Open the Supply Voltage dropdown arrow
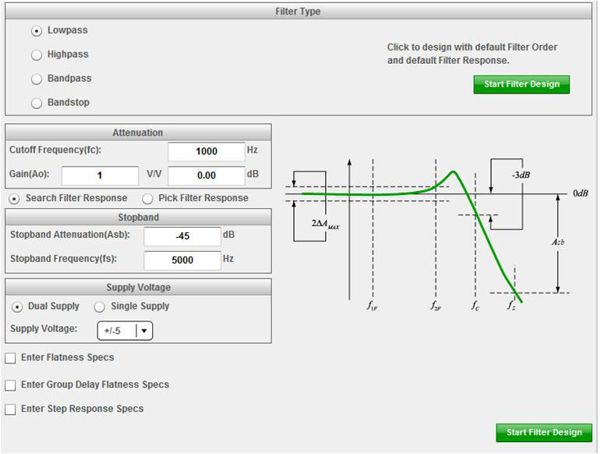The image size is (600, 454). (144, 331)
